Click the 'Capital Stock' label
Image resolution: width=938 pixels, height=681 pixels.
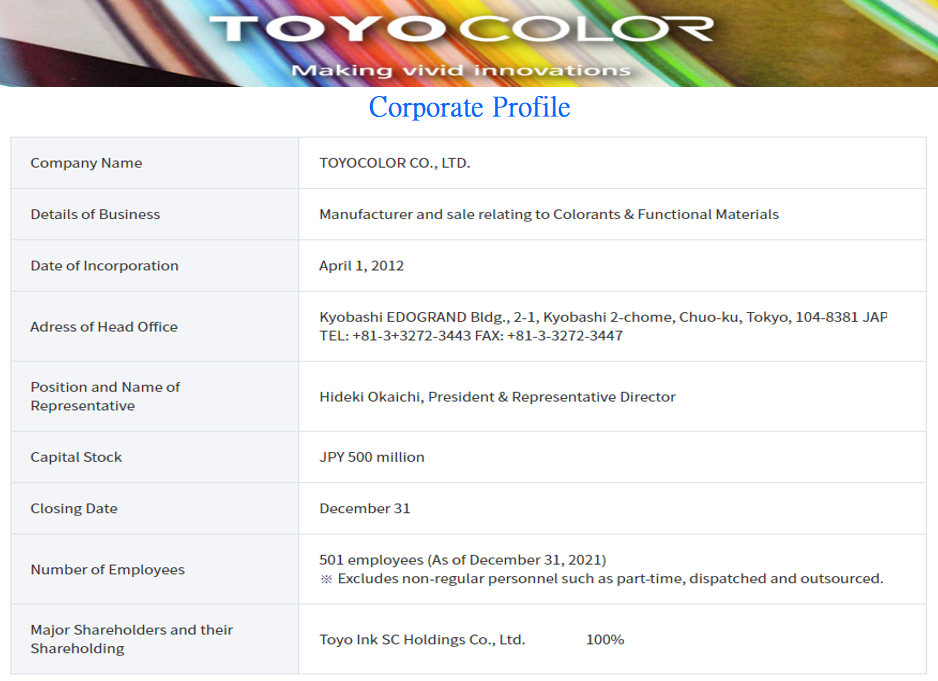tap(76, 457)
